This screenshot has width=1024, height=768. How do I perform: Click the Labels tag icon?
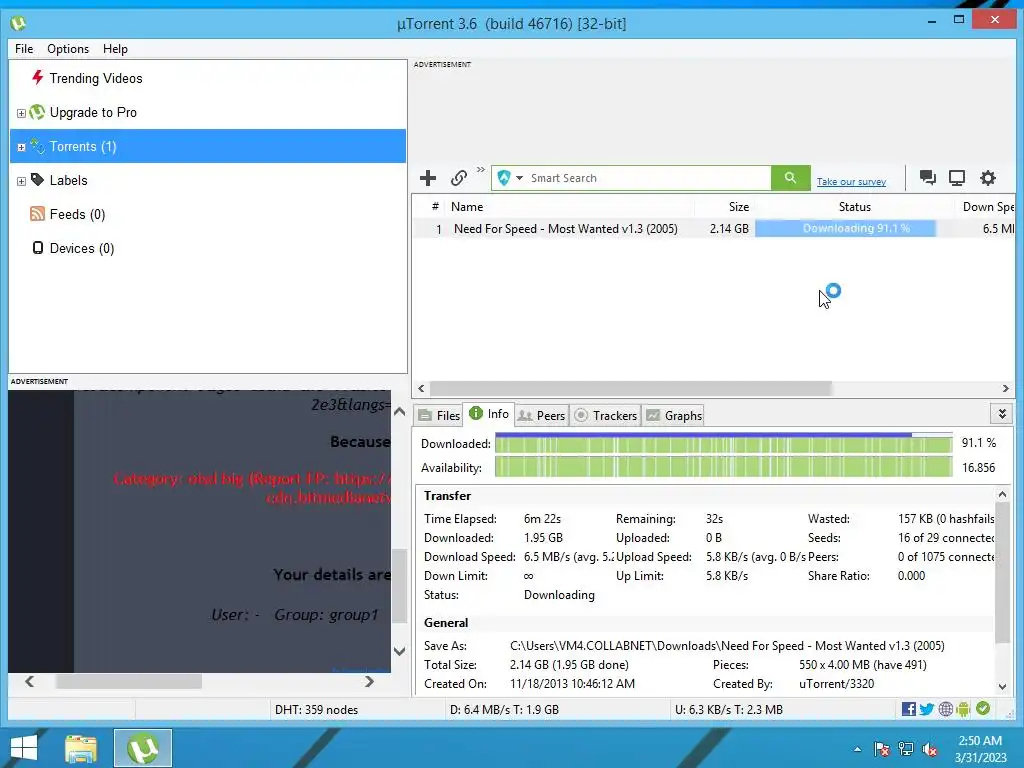37,180
